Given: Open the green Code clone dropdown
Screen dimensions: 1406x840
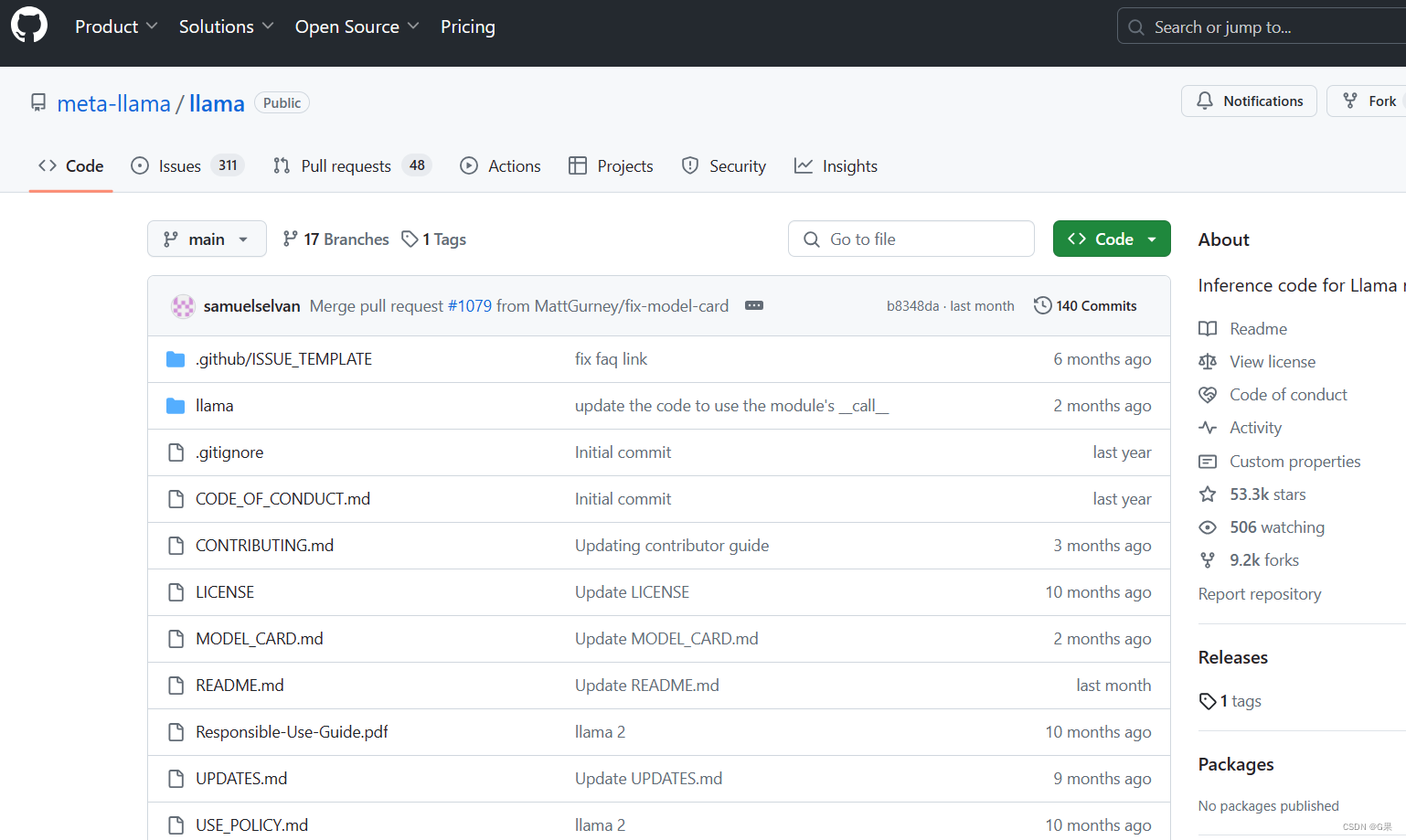Looking at the screenshot, I should (1112, 239).
